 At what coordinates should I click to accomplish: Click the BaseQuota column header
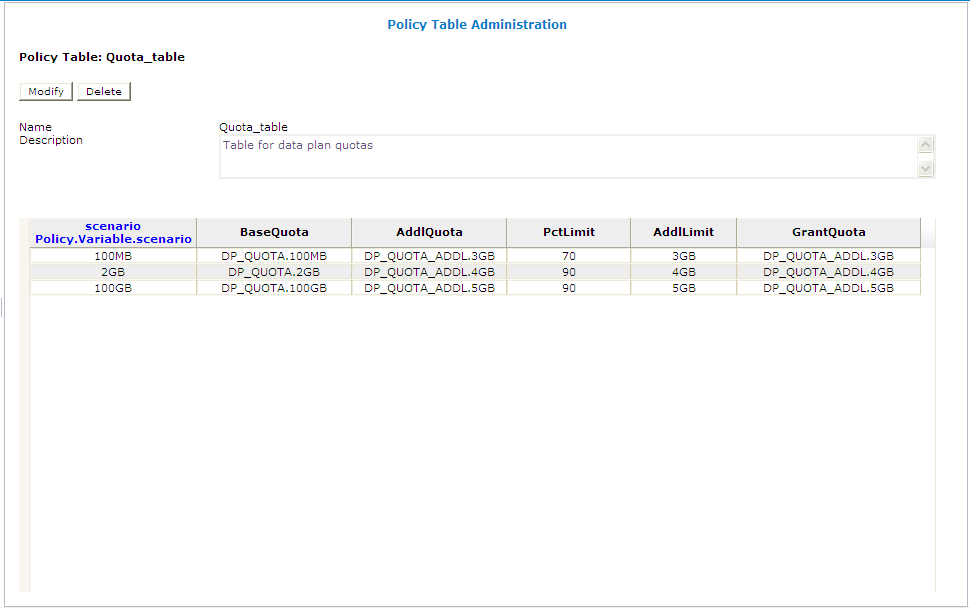tap(273, 232)
